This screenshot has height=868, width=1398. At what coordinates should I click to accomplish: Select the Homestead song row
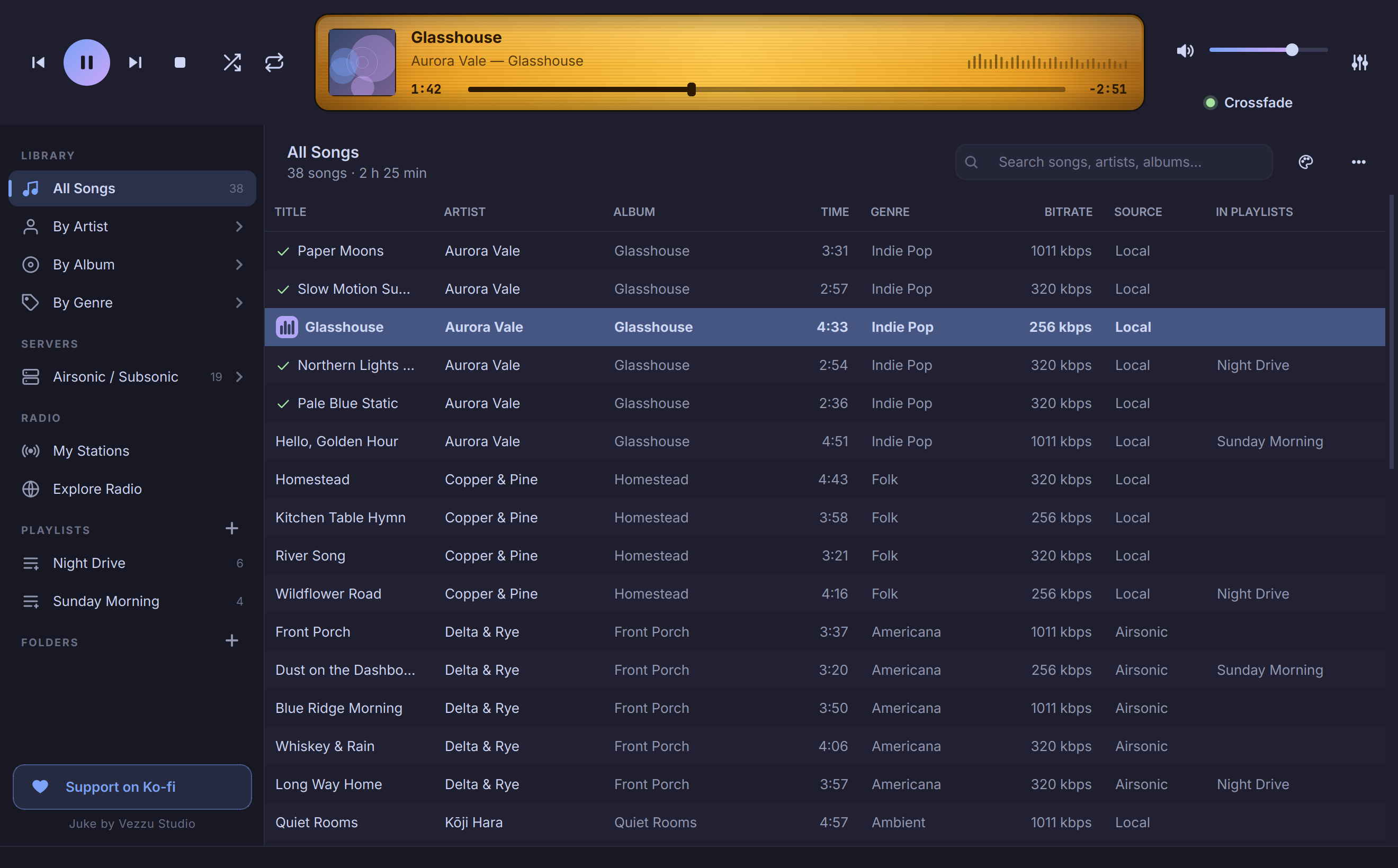click(825, 480)
